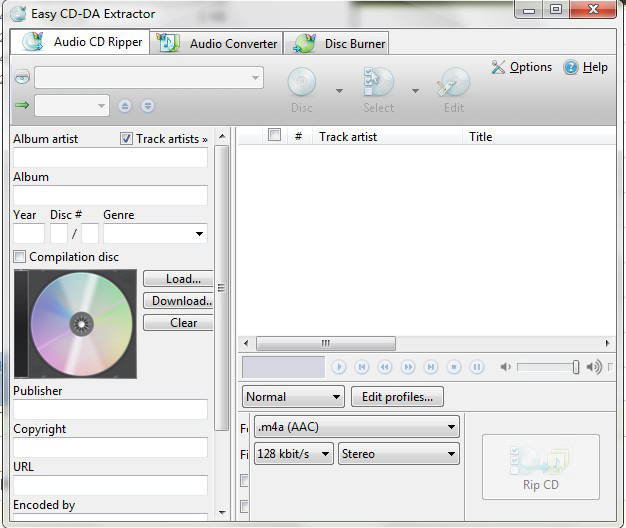This screenshot has width=626, height=528.
Task: Click the Options tools icon
Action: 498,67
